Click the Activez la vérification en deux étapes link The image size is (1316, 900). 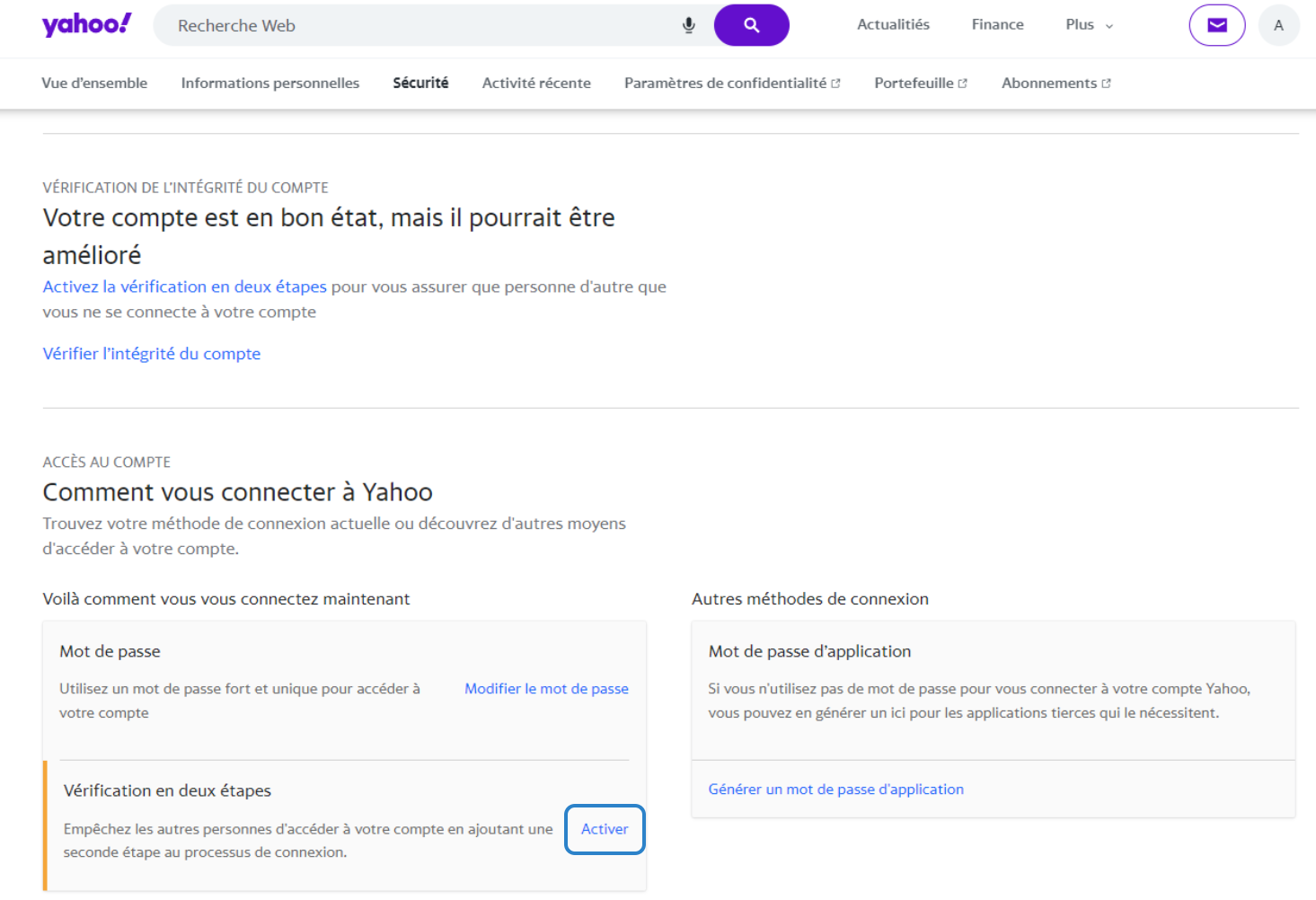[185, 287]
